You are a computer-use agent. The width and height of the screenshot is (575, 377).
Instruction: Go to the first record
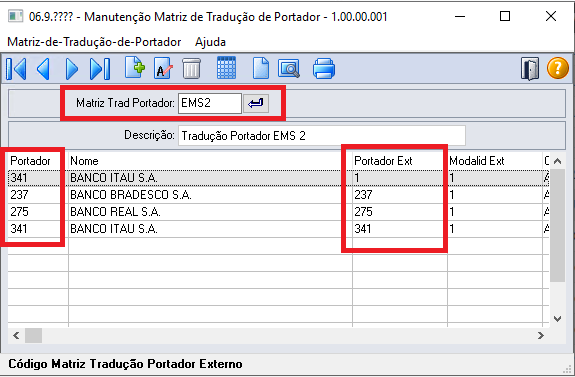(x=17, y=69)
